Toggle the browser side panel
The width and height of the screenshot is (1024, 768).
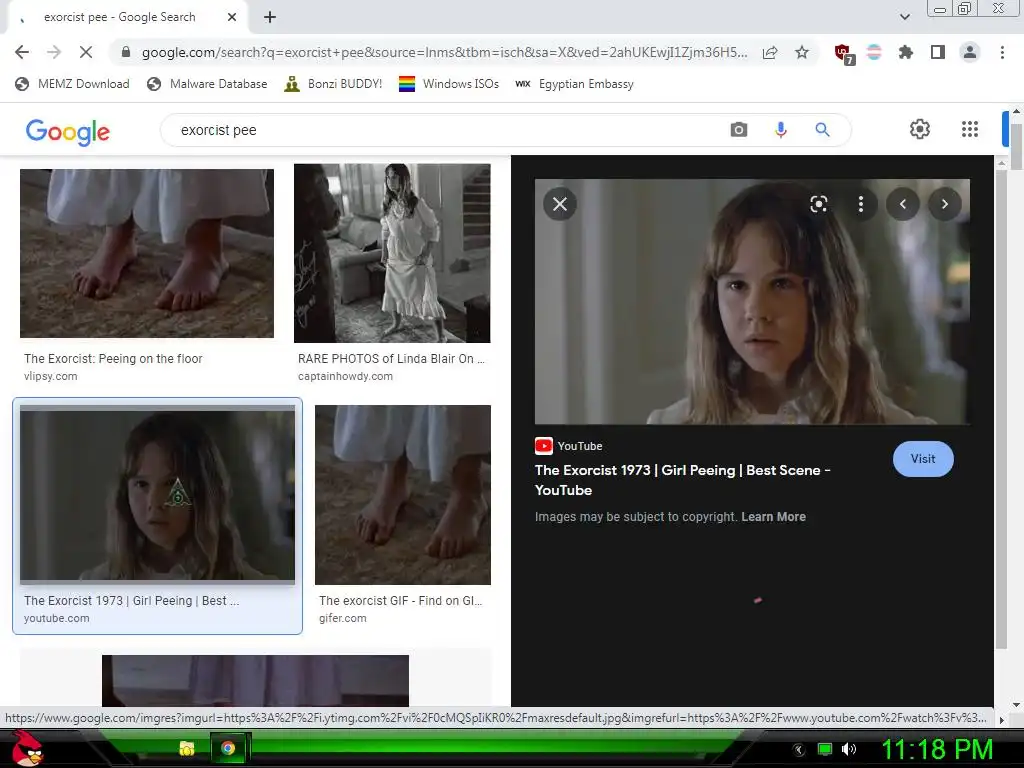(x=938, y=52)
